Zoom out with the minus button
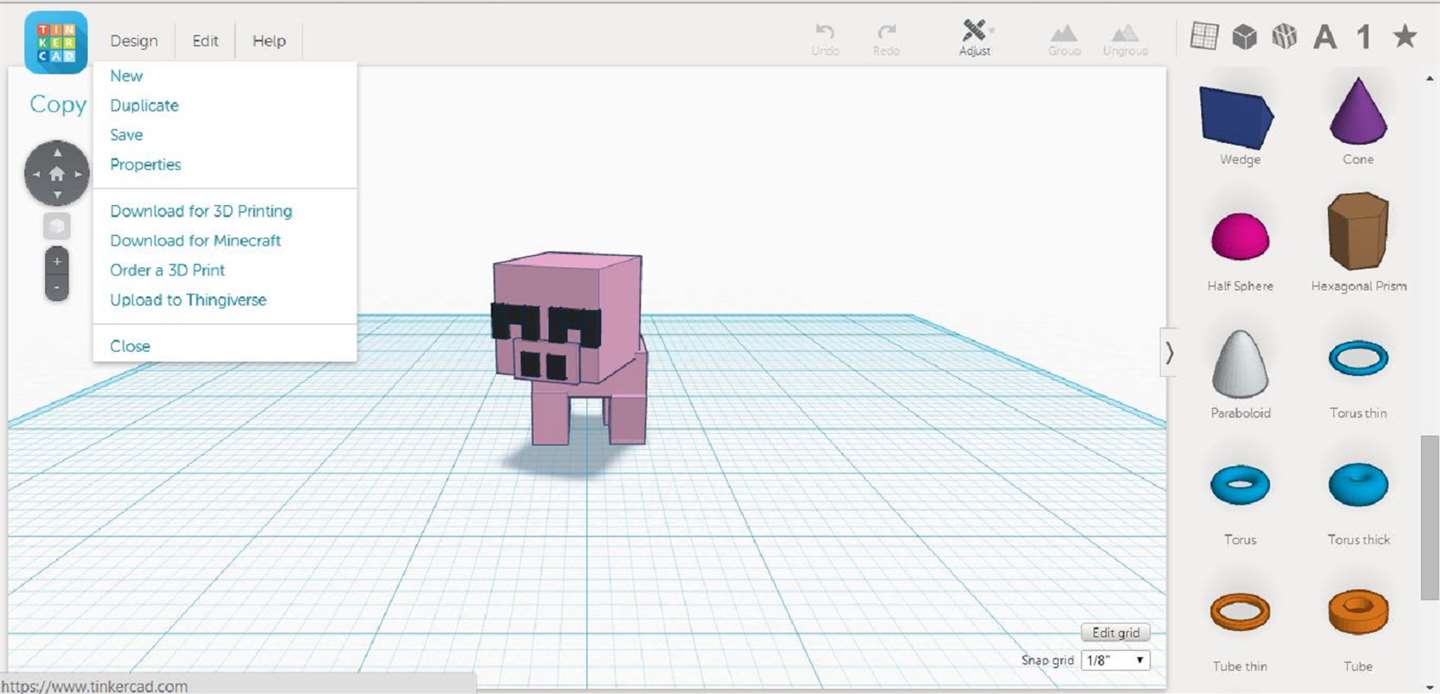This screenshot has width=1440, height=694. 57,287
